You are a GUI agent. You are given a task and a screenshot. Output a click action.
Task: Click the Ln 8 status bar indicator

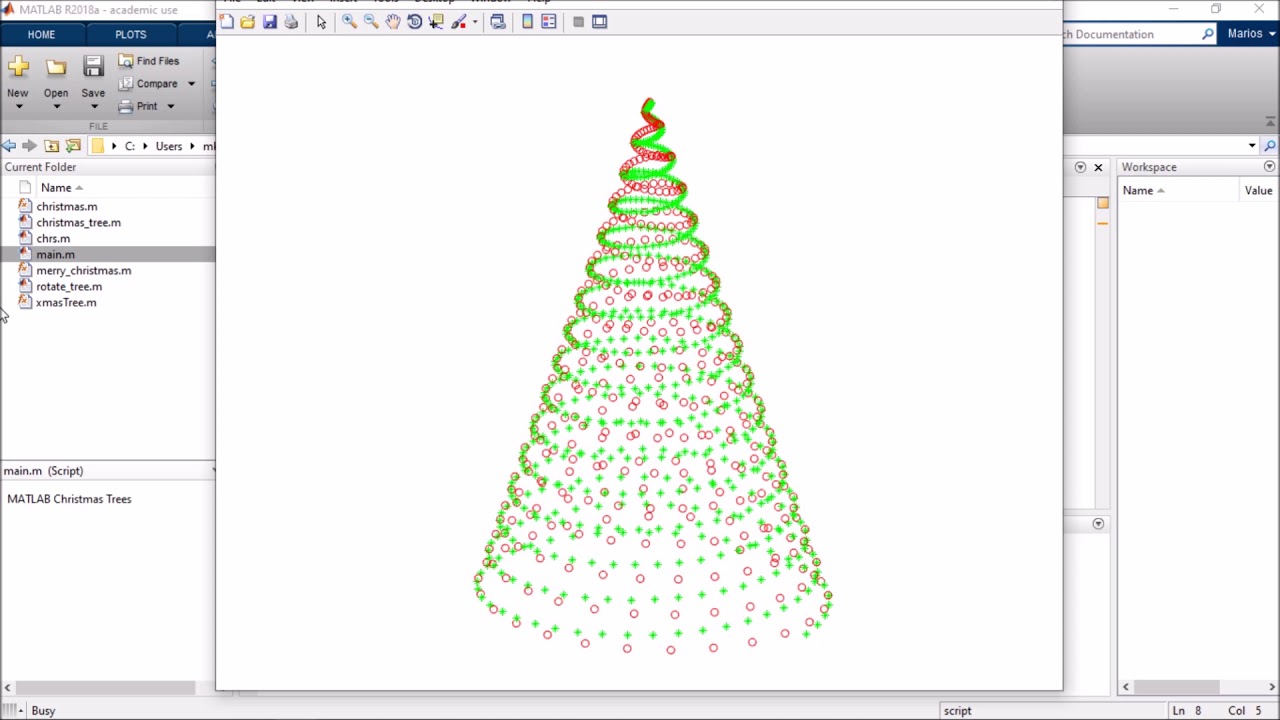tap(1186, 711)
